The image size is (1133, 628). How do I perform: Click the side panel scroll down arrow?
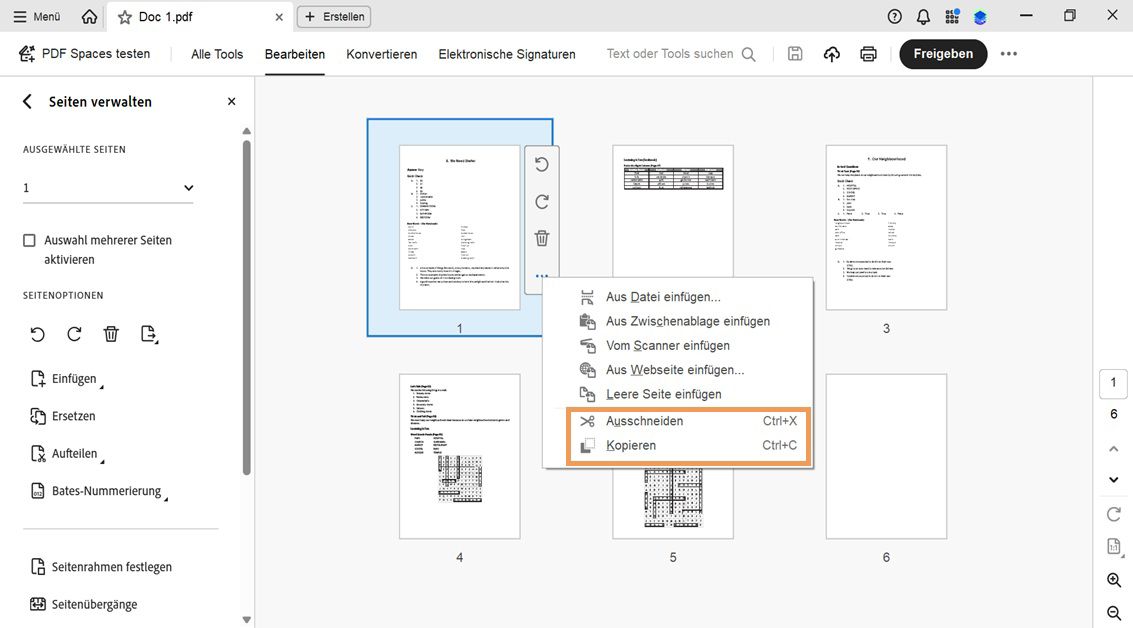(246, 619)
